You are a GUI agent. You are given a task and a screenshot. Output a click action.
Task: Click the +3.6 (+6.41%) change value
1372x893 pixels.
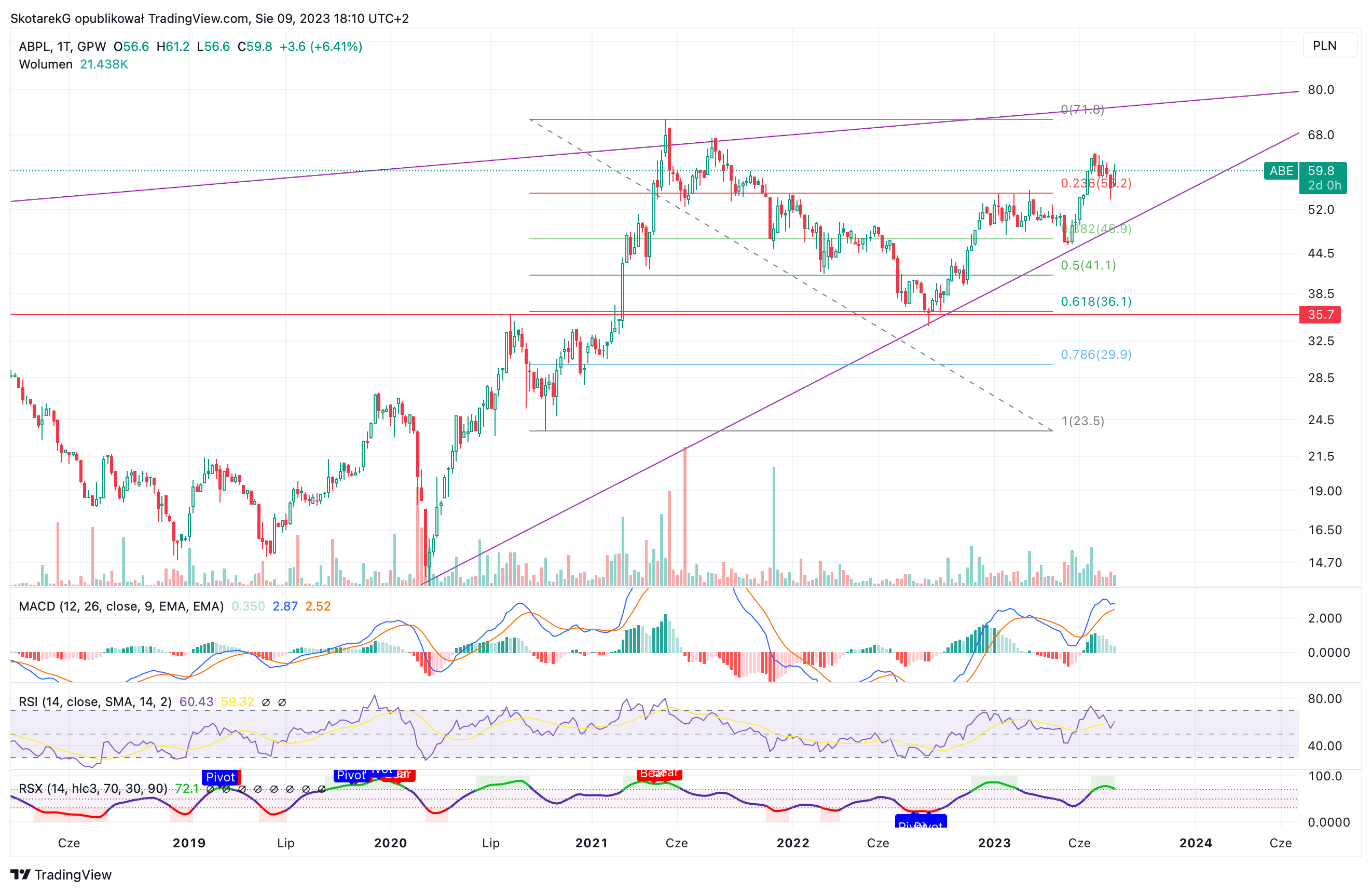(x=321, y=47)
